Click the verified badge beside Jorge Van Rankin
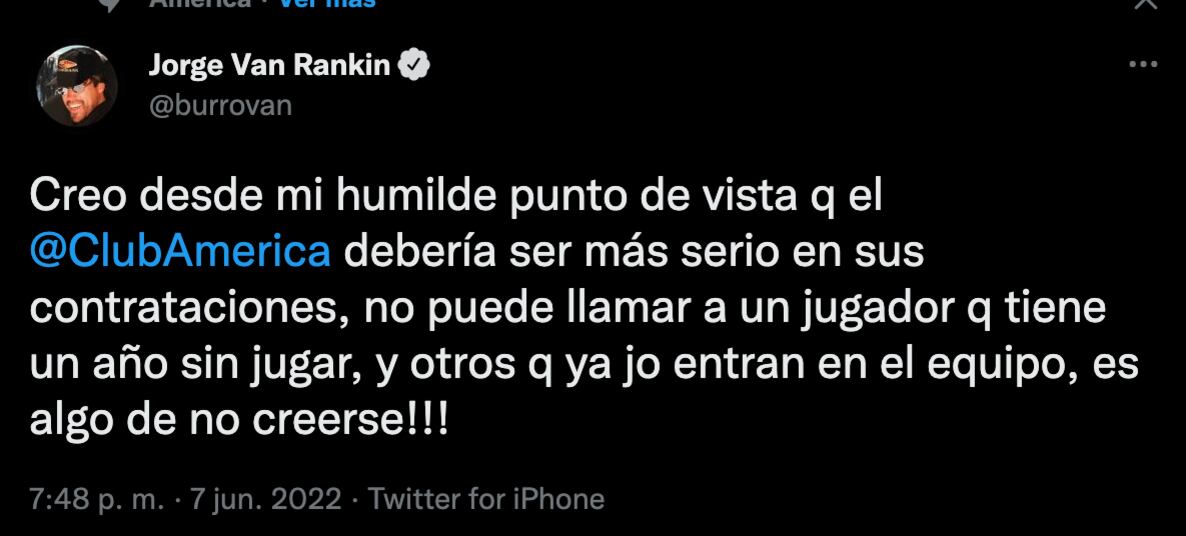 (x=416, y=67)
